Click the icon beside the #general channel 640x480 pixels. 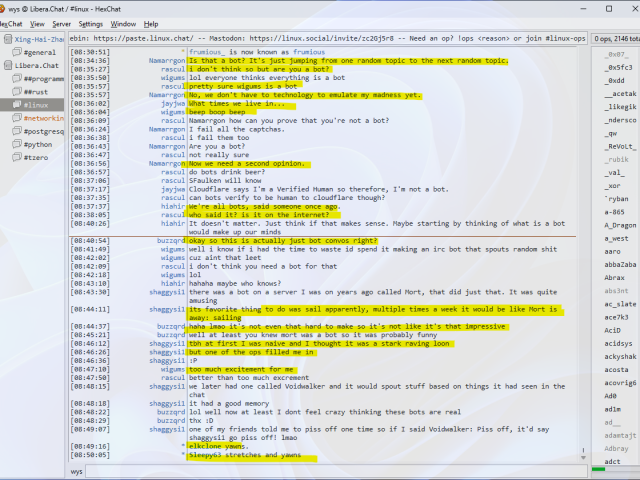[16, 51]
